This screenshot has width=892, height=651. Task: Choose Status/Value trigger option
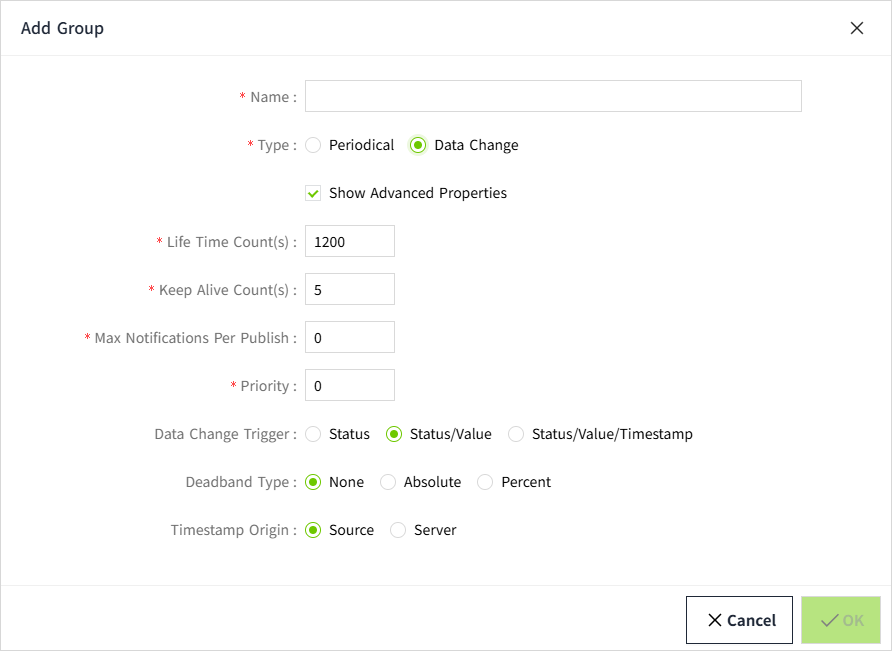click(x=394, y=434)
